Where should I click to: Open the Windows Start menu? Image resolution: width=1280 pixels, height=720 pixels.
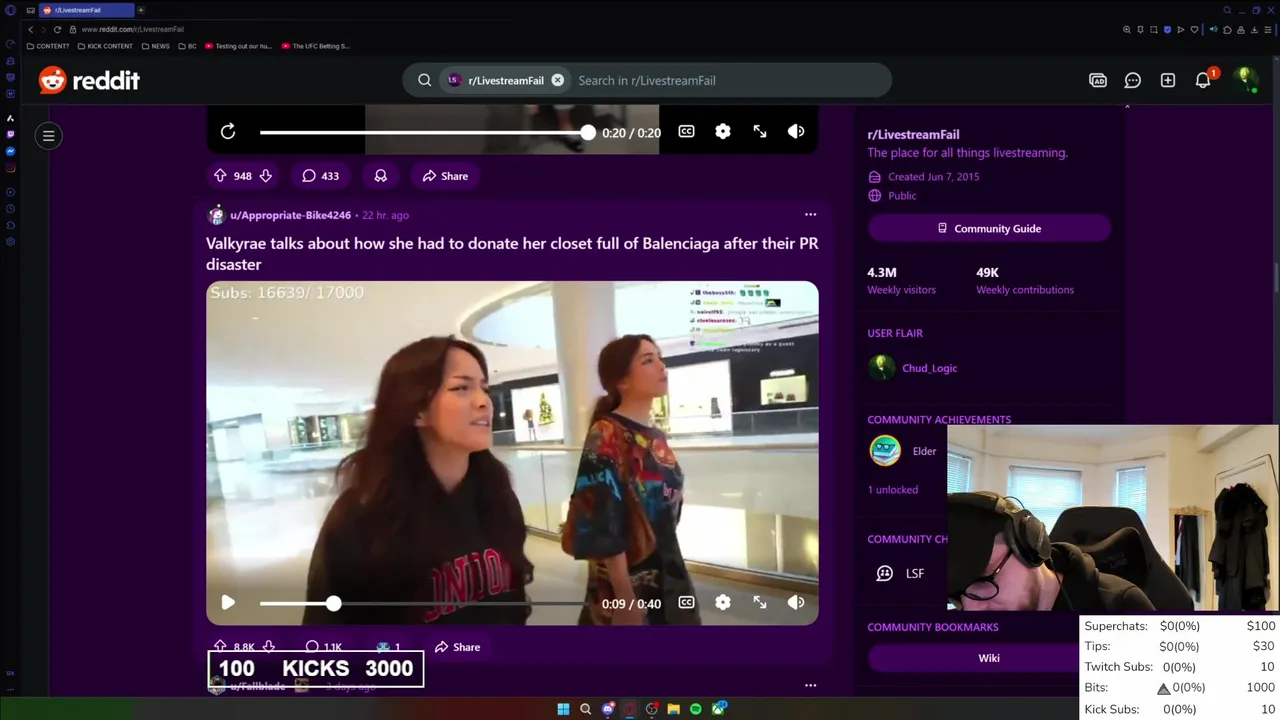[x=563, y=709]
